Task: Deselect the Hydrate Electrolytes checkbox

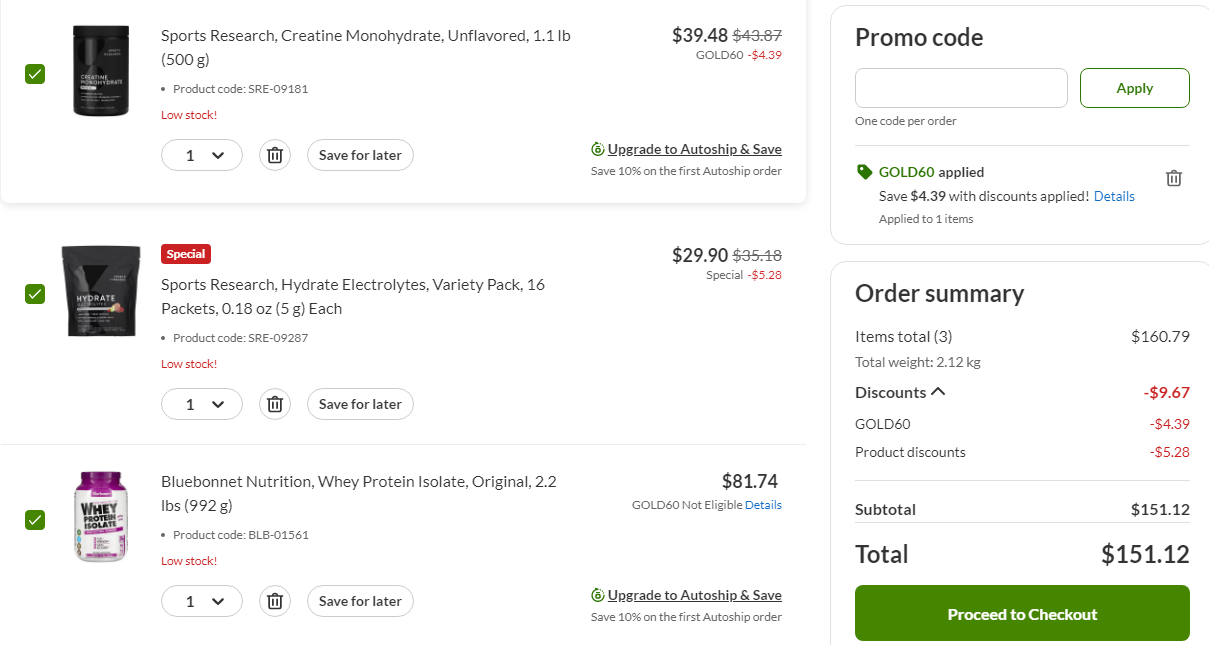Action: click(x=35, y=294)
